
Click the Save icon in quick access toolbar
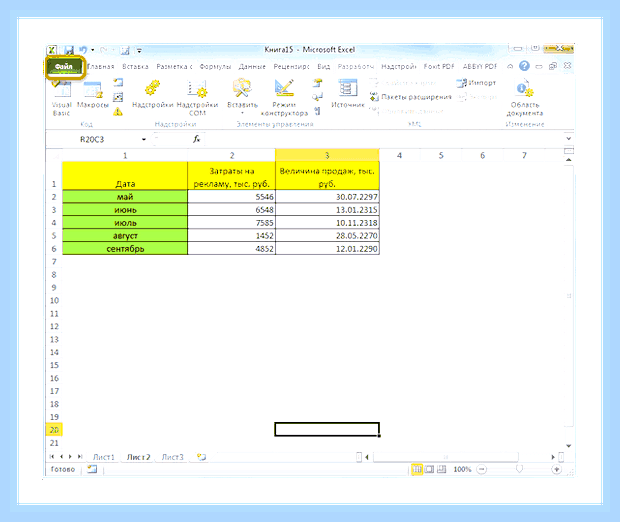coord(69,50)
